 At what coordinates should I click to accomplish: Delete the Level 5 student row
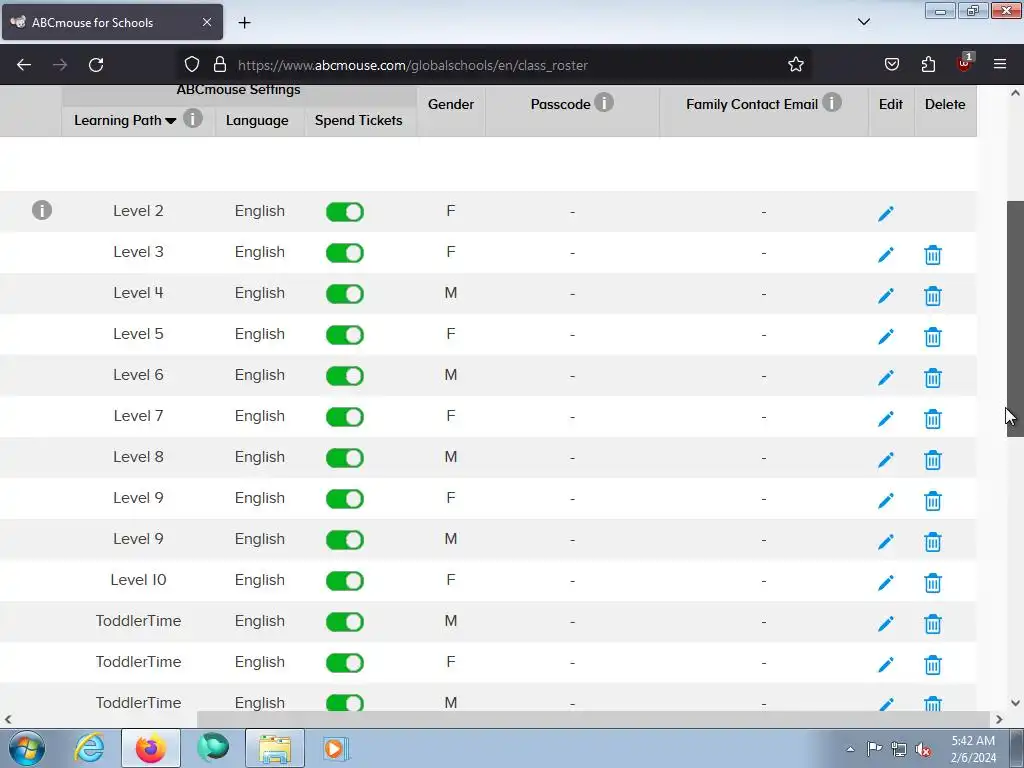(x=933, y=337)
